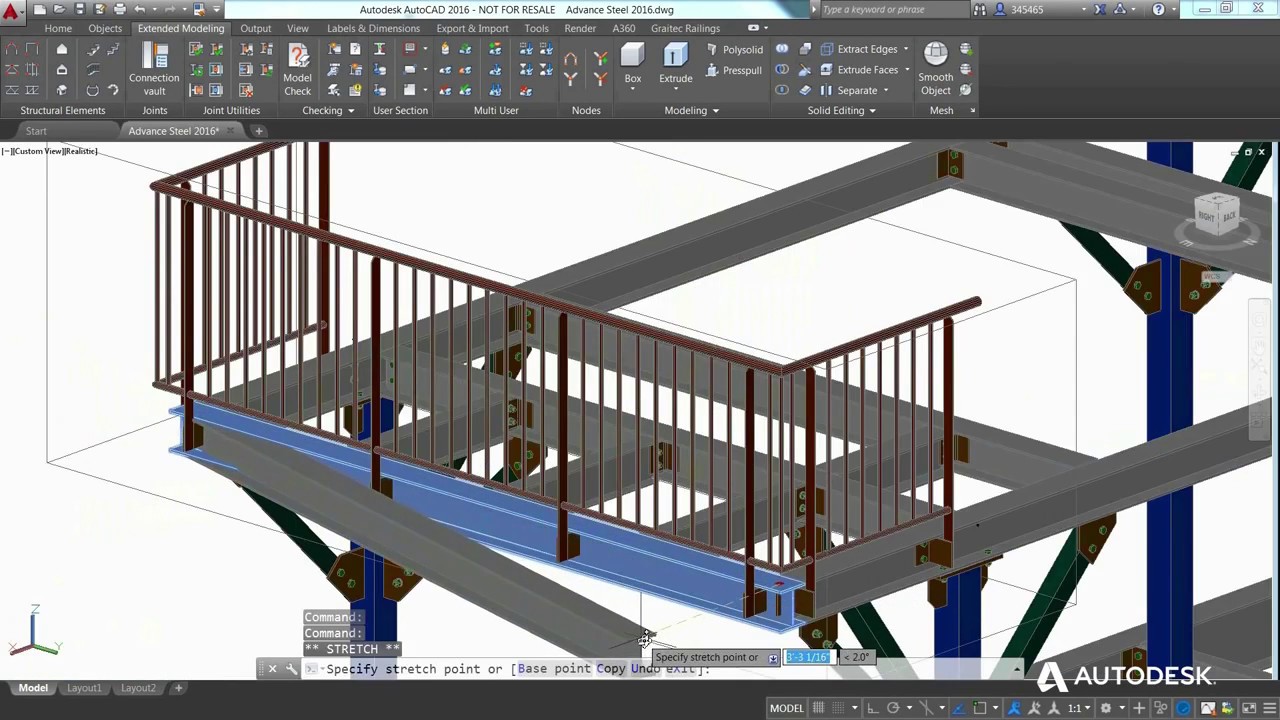Open a new drawing tab with plus

pos(258,131)
